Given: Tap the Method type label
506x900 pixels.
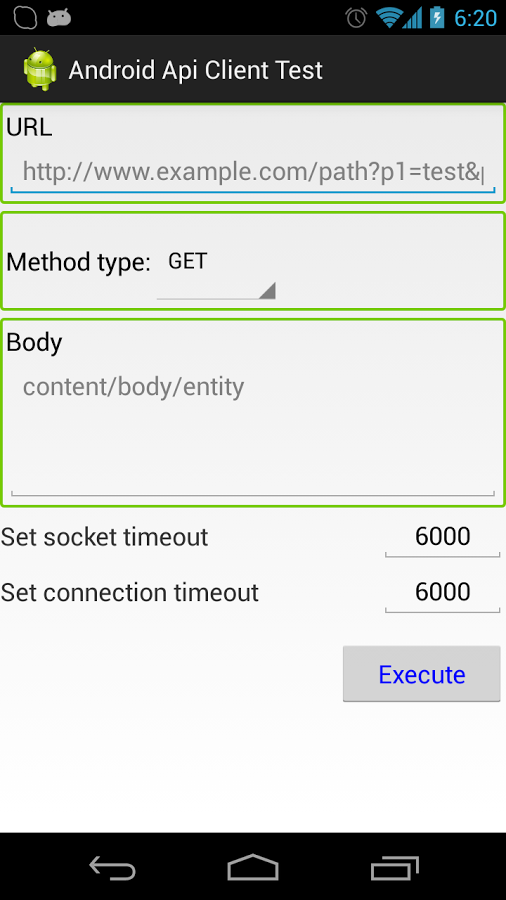Looking at the screenshot, I should click(78, 262).
